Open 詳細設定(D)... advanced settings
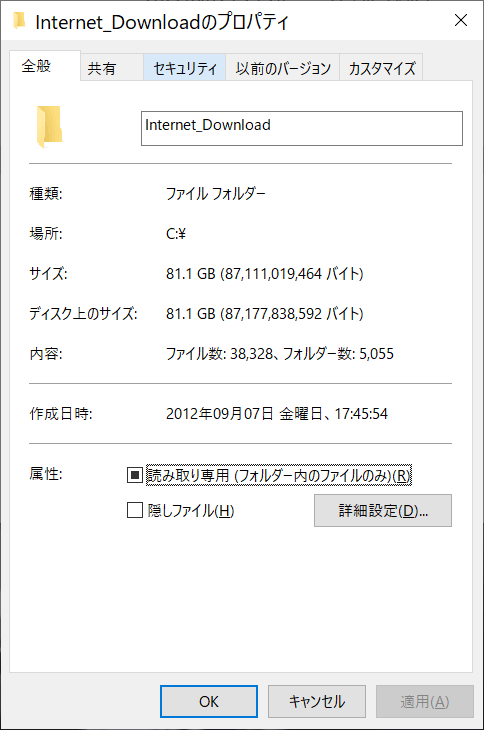Screen dimensions: 484x730 click(x=383, y=510)
